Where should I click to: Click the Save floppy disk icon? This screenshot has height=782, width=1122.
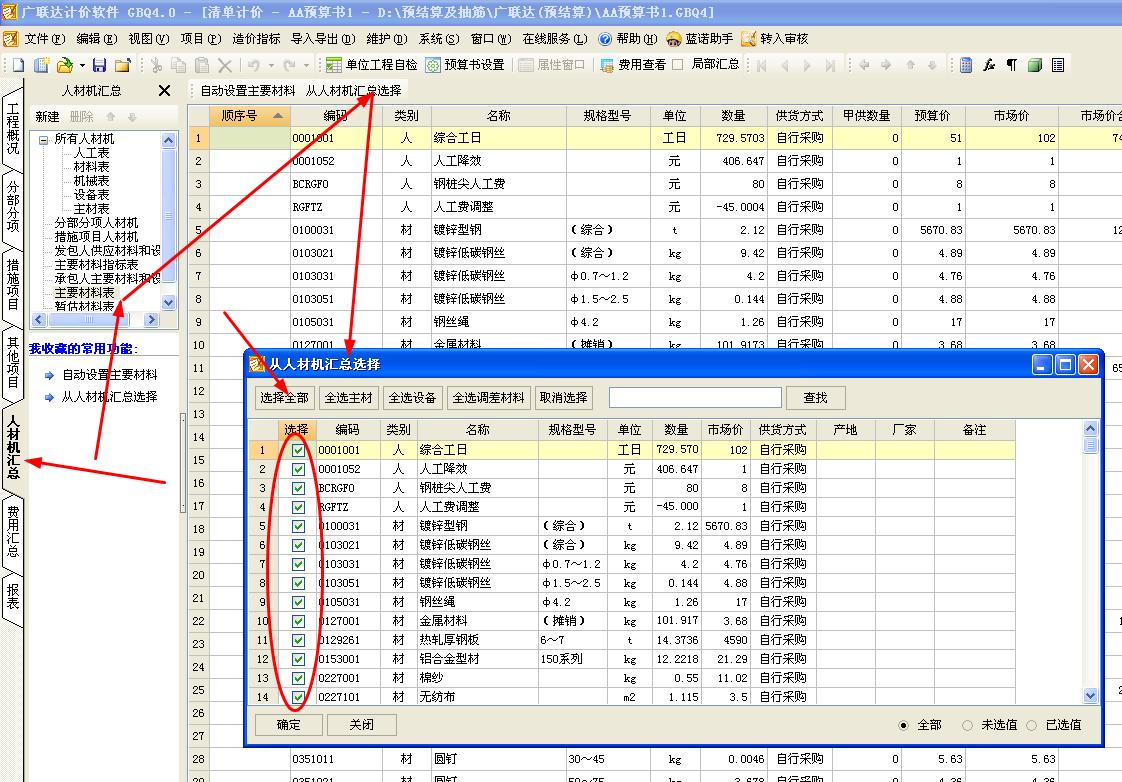pyautogui.click(x=99, y=65)
